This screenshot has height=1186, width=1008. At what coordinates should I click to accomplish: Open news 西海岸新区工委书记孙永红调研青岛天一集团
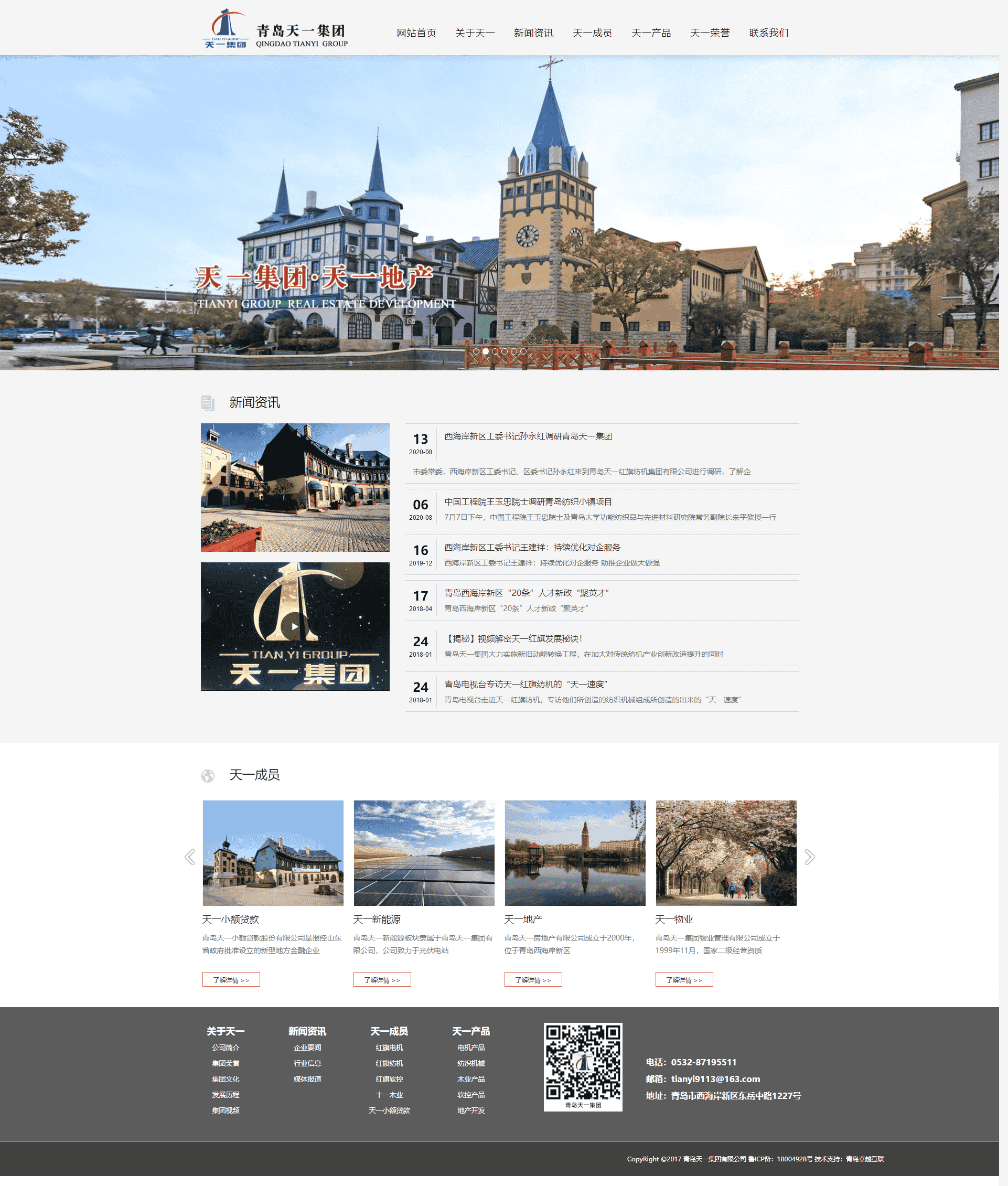528,436
